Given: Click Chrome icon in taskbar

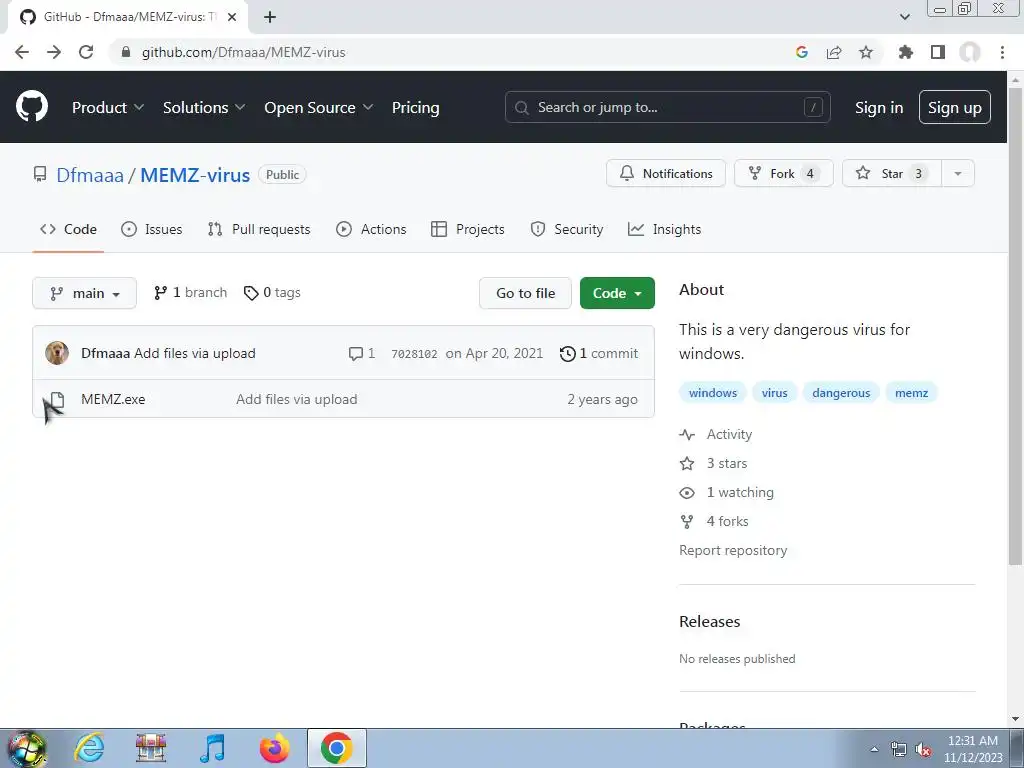Looking at the screenshot, I should (x=336, y=748).
